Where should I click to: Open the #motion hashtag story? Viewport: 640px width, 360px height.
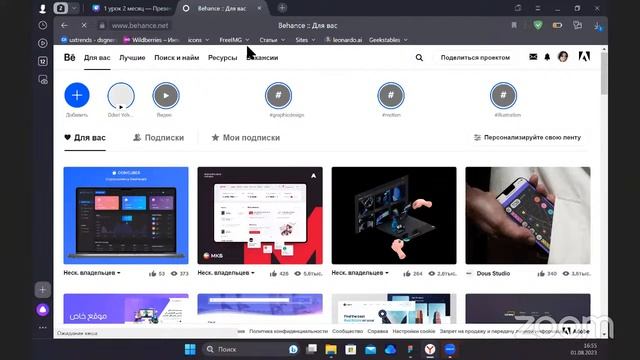[391, 96]
